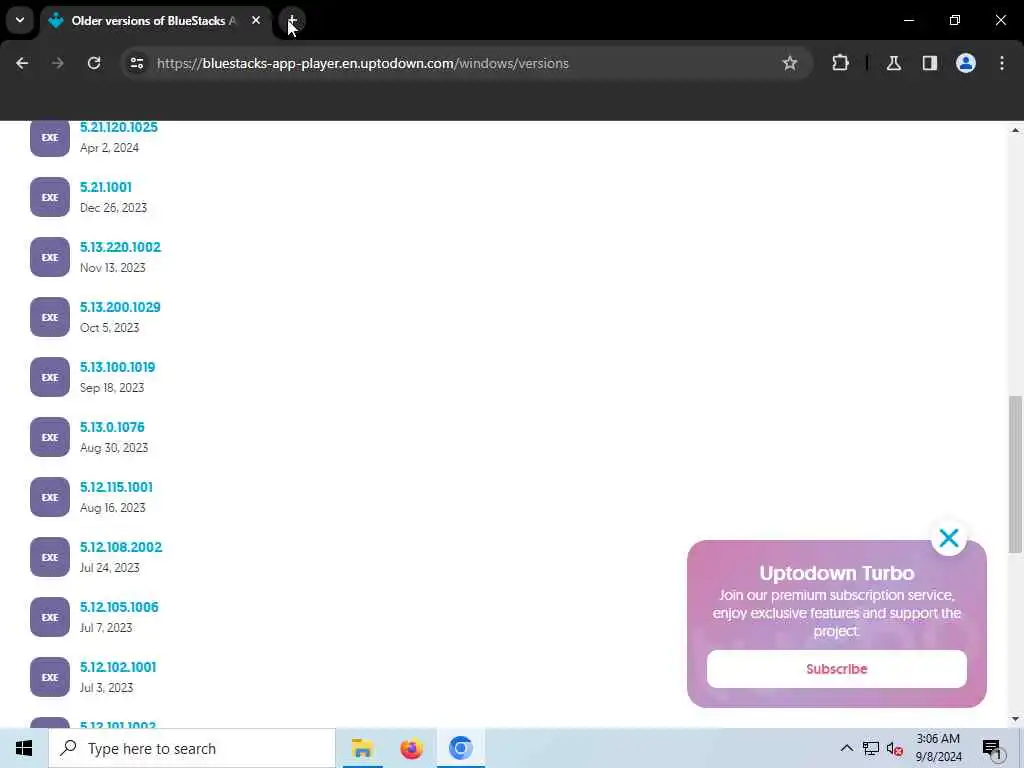
Task: View site information icon in address bar
Action: pyautogui.click(x=136, y=63)
